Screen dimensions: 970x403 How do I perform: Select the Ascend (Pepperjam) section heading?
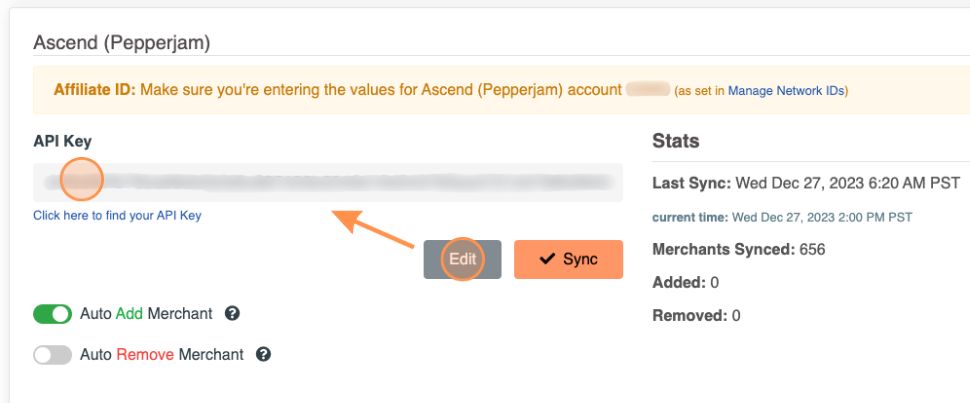(x=121, y=42)
